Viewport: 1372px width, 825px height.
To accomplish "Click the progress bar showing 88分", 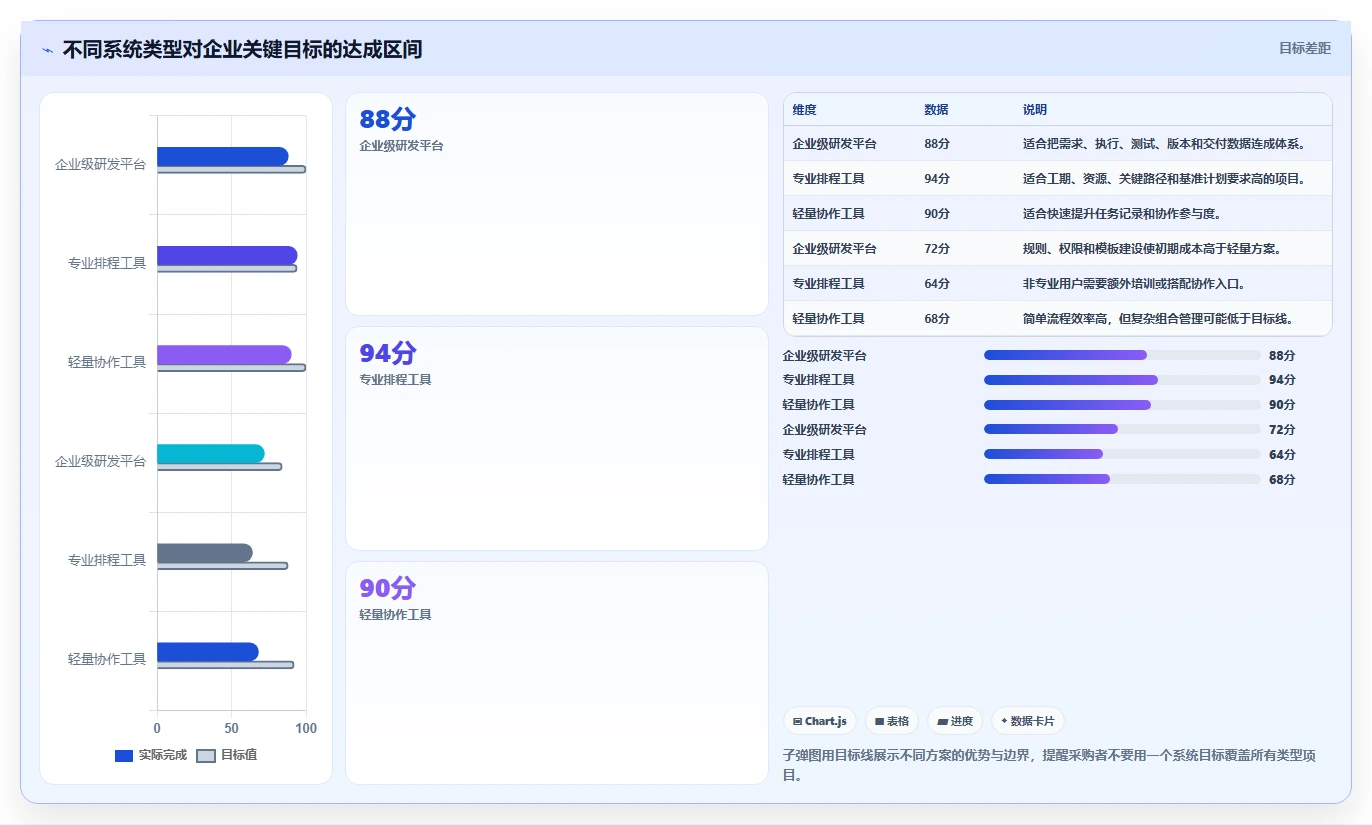I will [x=1122, y=355].
